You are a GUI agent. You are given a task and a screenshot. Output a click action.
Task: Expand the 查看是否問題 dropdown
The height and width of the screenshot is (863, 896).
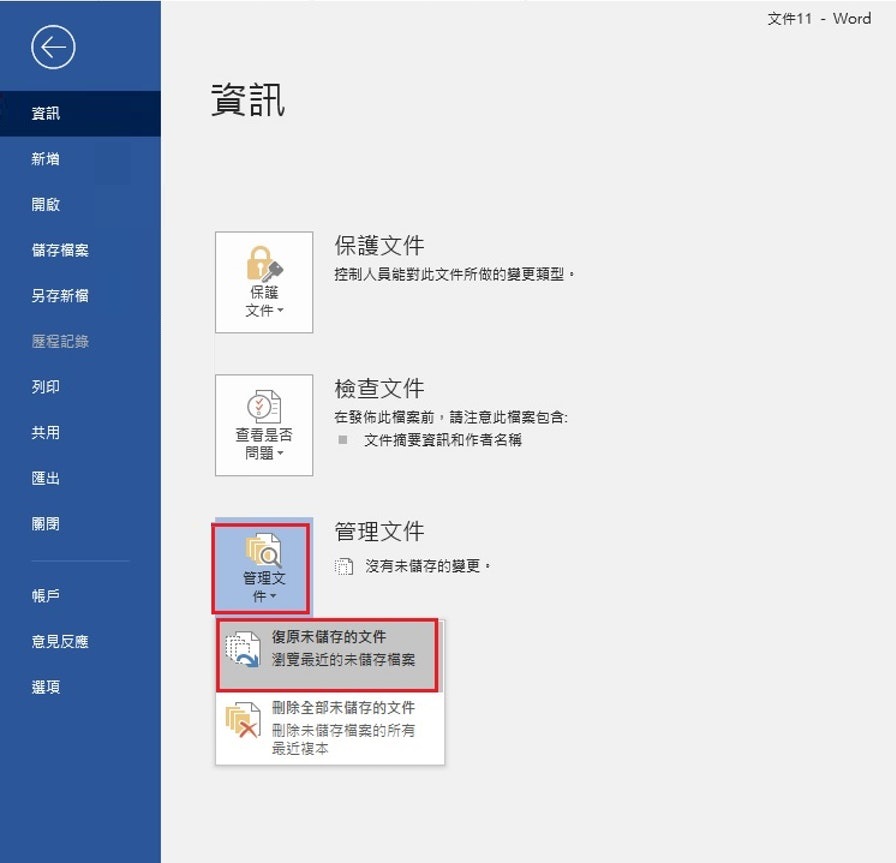(264, 444)
